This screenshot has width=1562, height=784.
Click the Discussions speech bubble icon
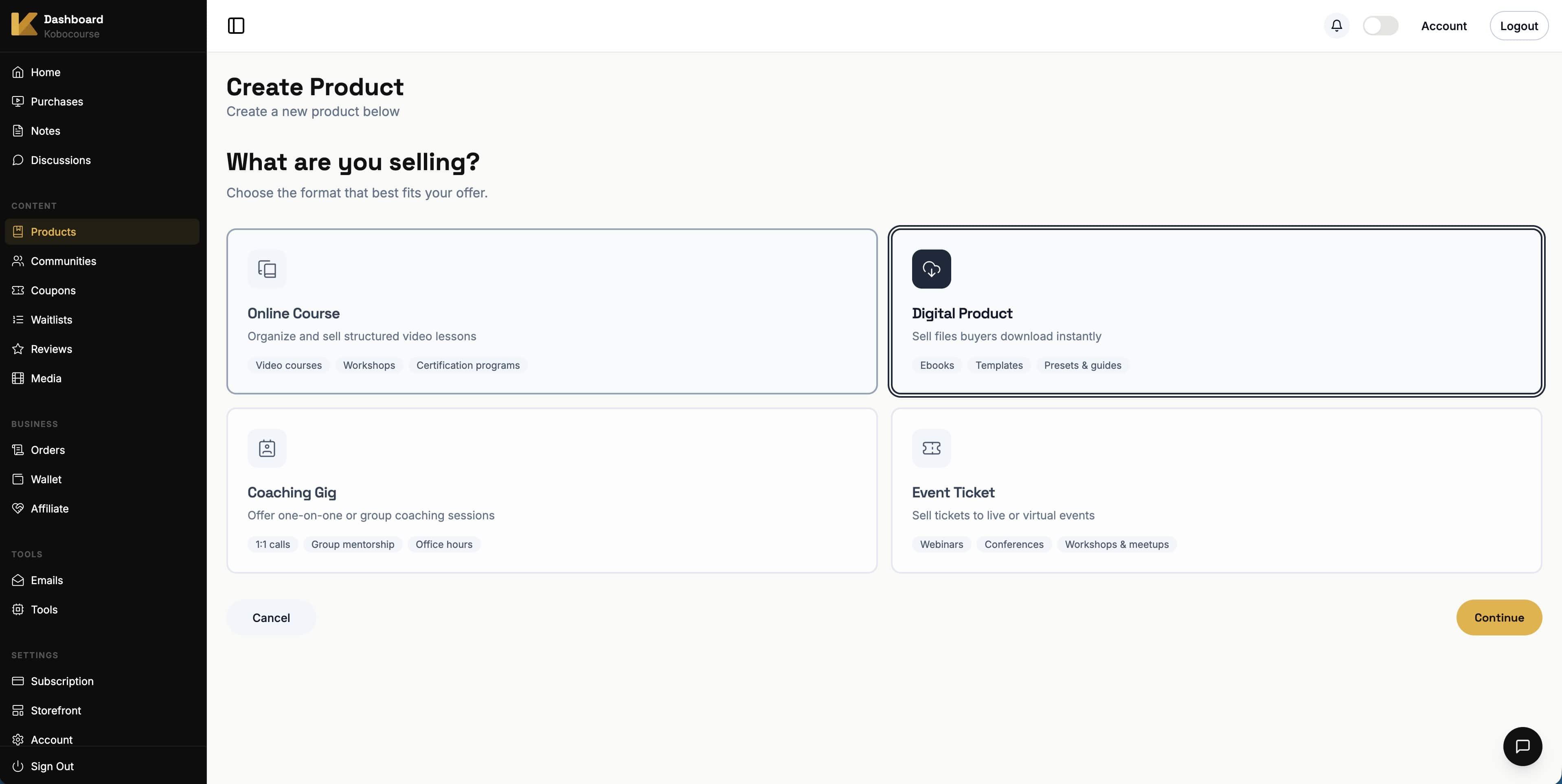click(18, 160)
